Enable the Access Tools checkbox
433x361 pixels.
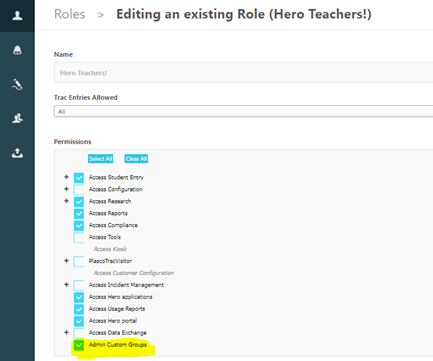click(79, 237)
